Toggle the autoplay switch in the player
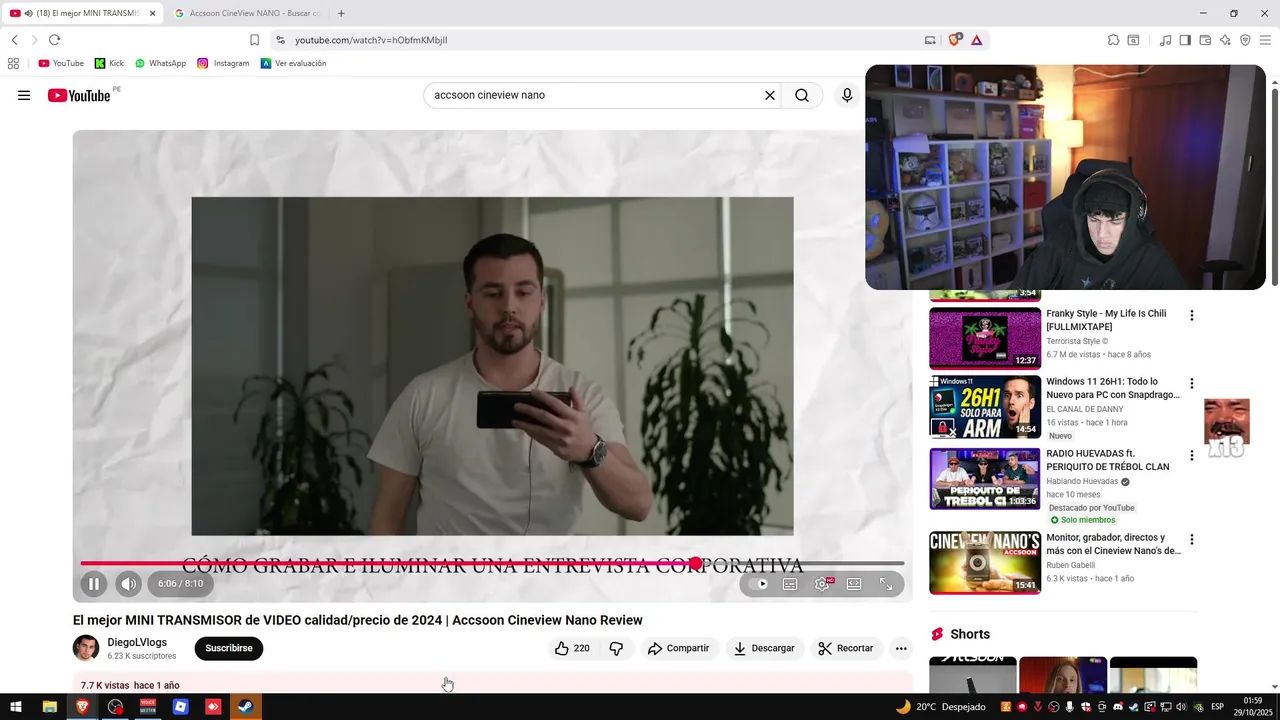Image resolution: width=1280 pixels, height=720 pixels. point(759,584)
